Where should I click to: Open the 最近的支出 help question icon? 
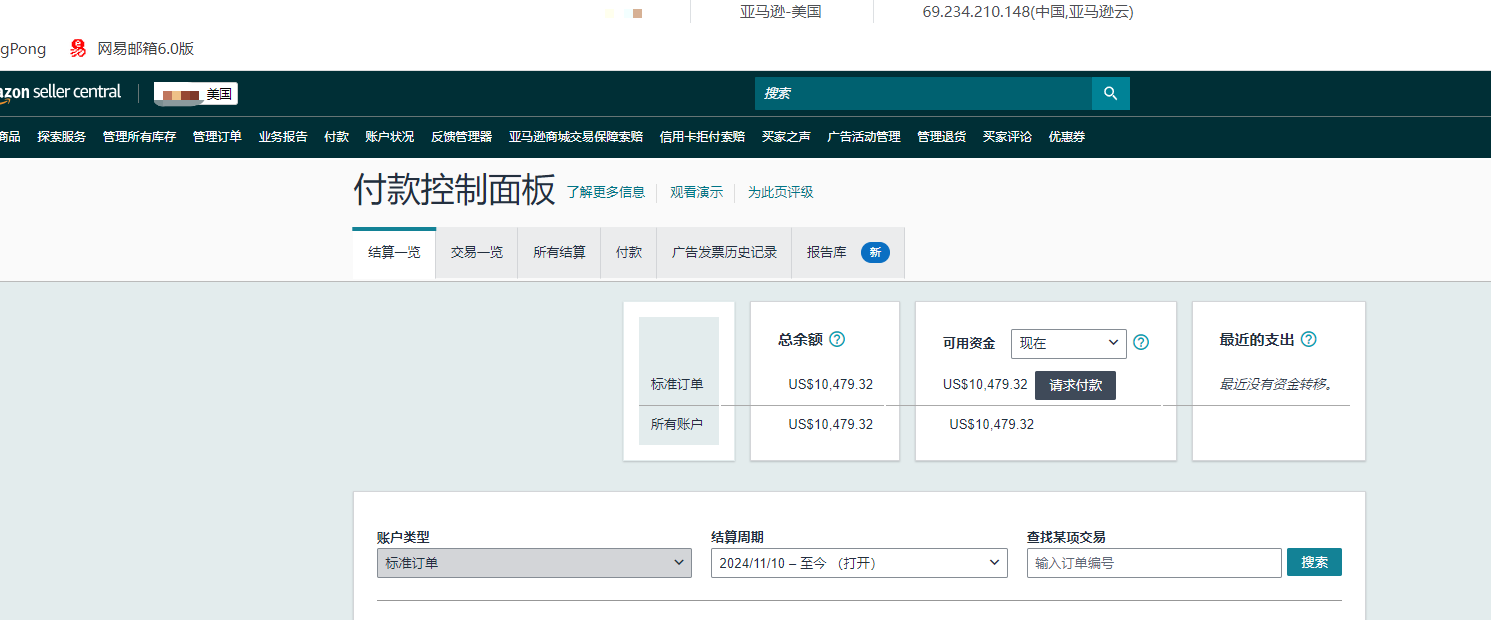tap(1308, 339)
